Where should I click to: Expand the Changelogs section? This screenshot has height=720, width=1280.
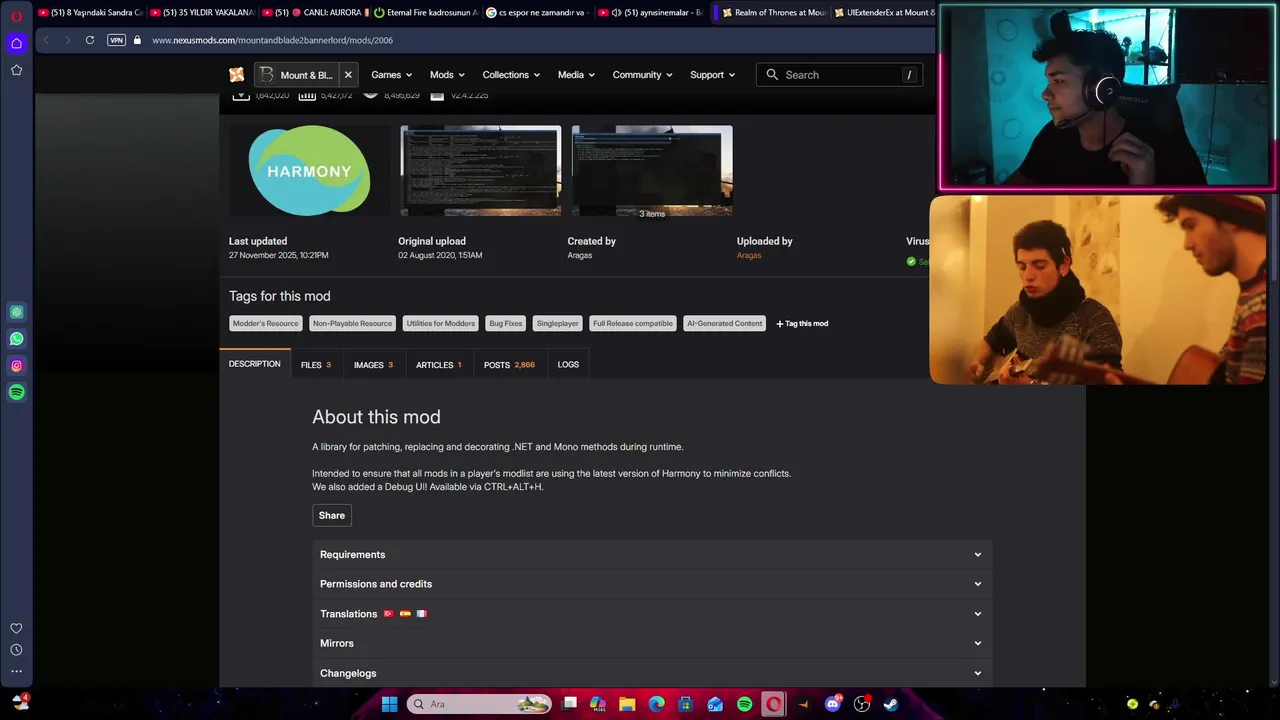coord(652,673)
